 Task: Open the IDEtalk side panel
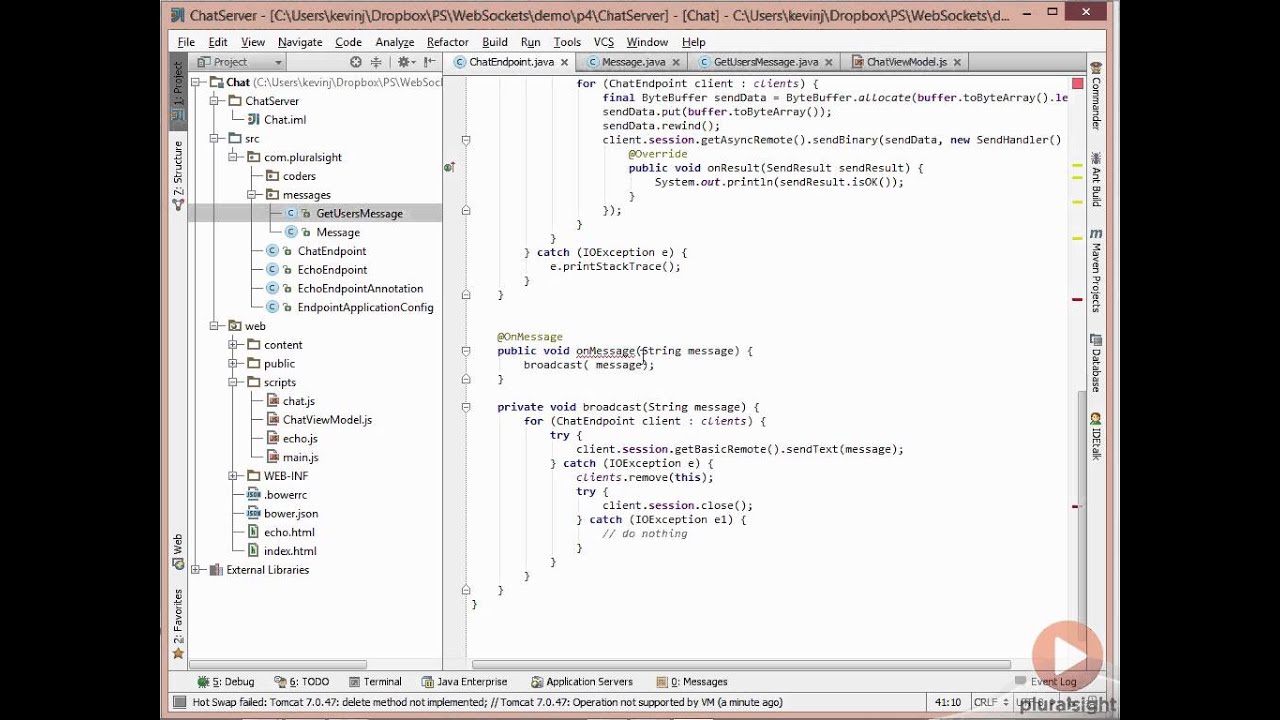[1096, 436]
